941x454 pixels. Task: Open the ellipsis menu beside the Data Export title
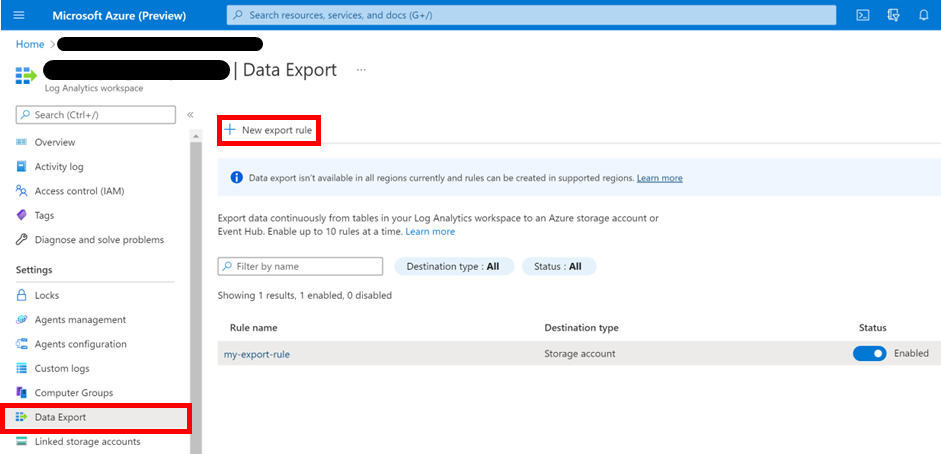coord(361,70)
